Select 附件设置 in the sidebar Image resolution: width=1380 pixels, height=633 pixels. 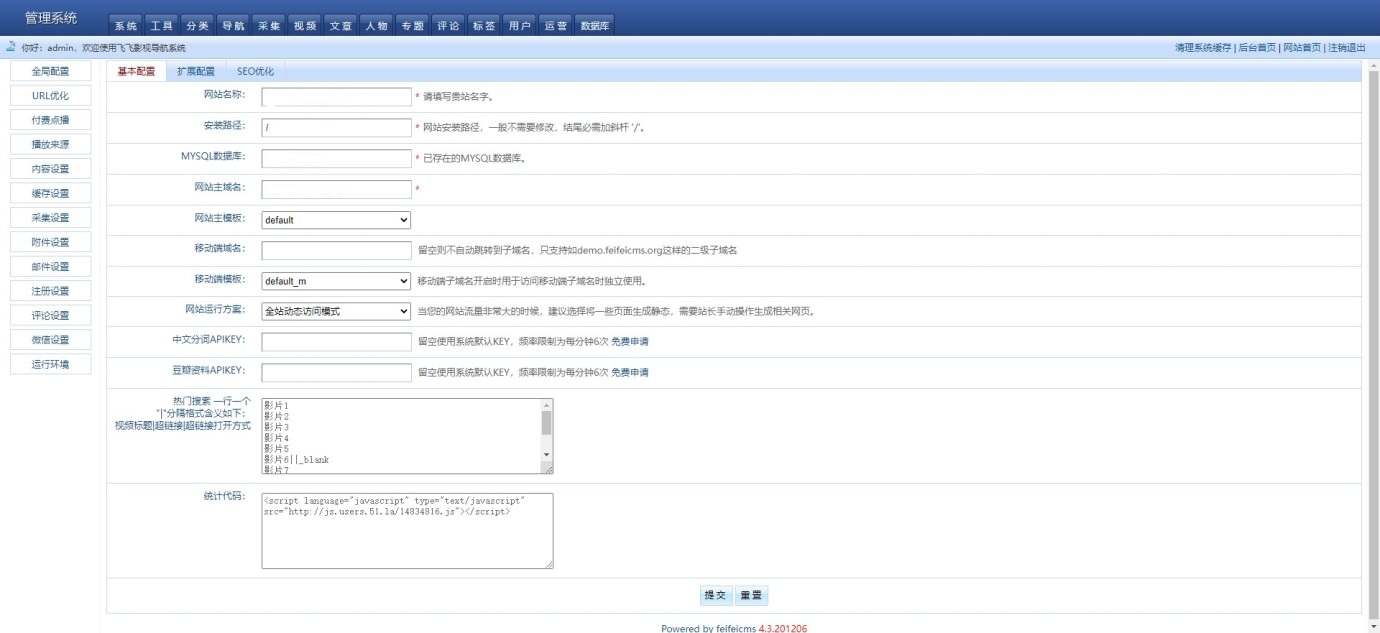(x=50, y=242)
